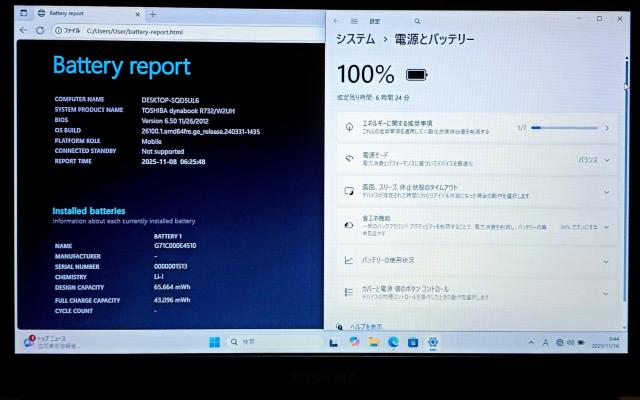
Task: Go back in the Settings window
Action: point(336,21)
